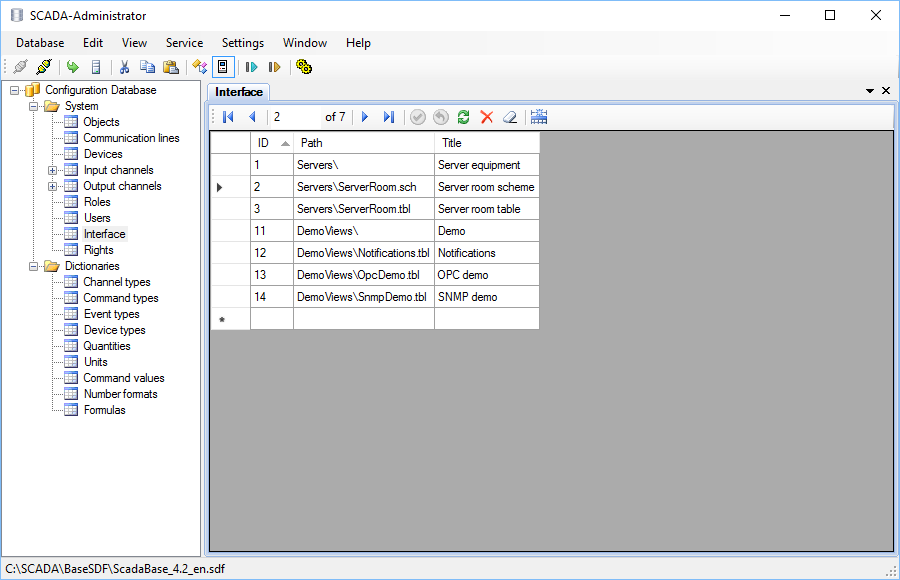The image size is (900, 580).
Task: Select Users table in the tree
Action: coord(97,218)
